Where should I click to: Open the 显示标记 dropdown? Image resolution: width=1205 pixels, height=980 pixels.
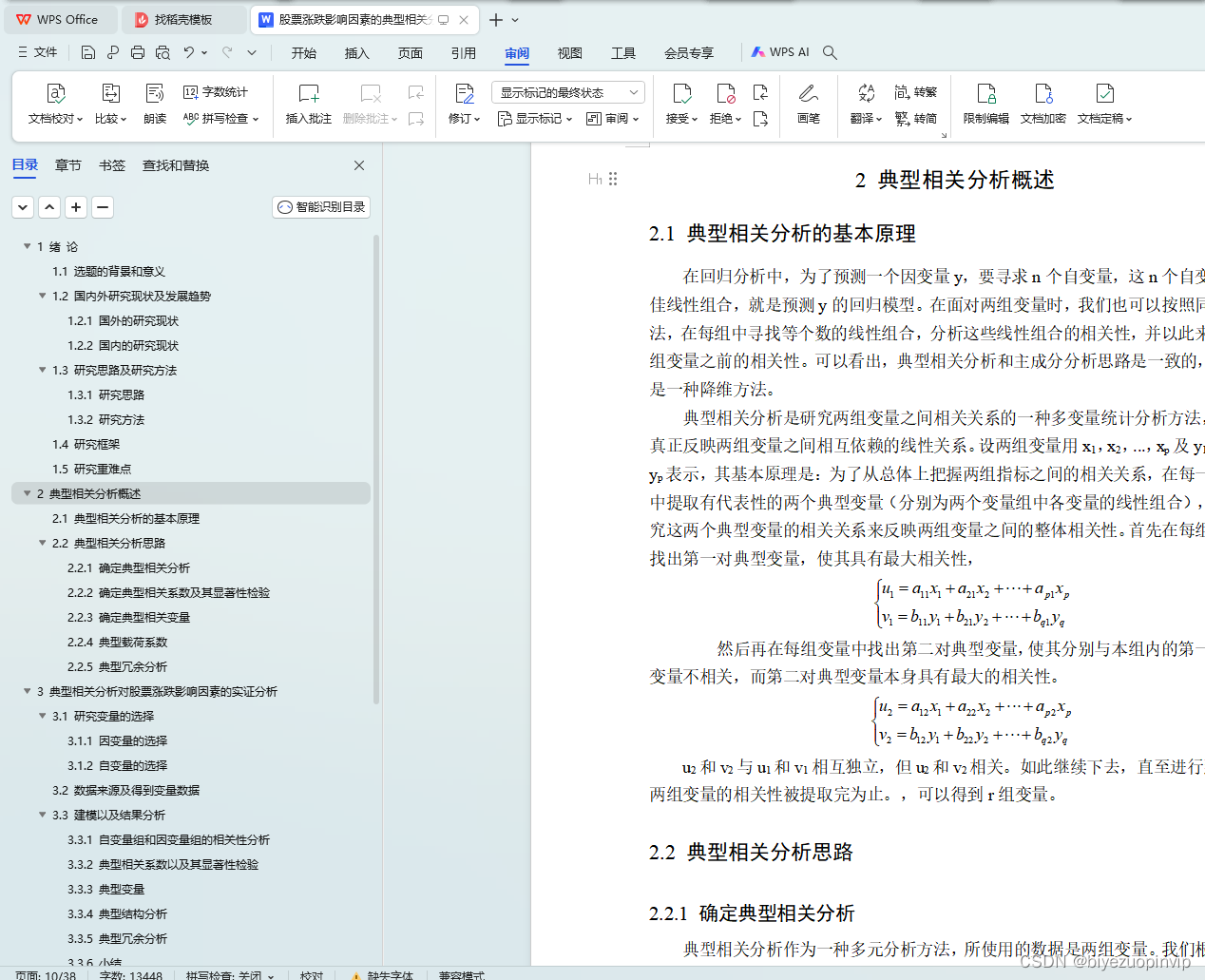535,119
